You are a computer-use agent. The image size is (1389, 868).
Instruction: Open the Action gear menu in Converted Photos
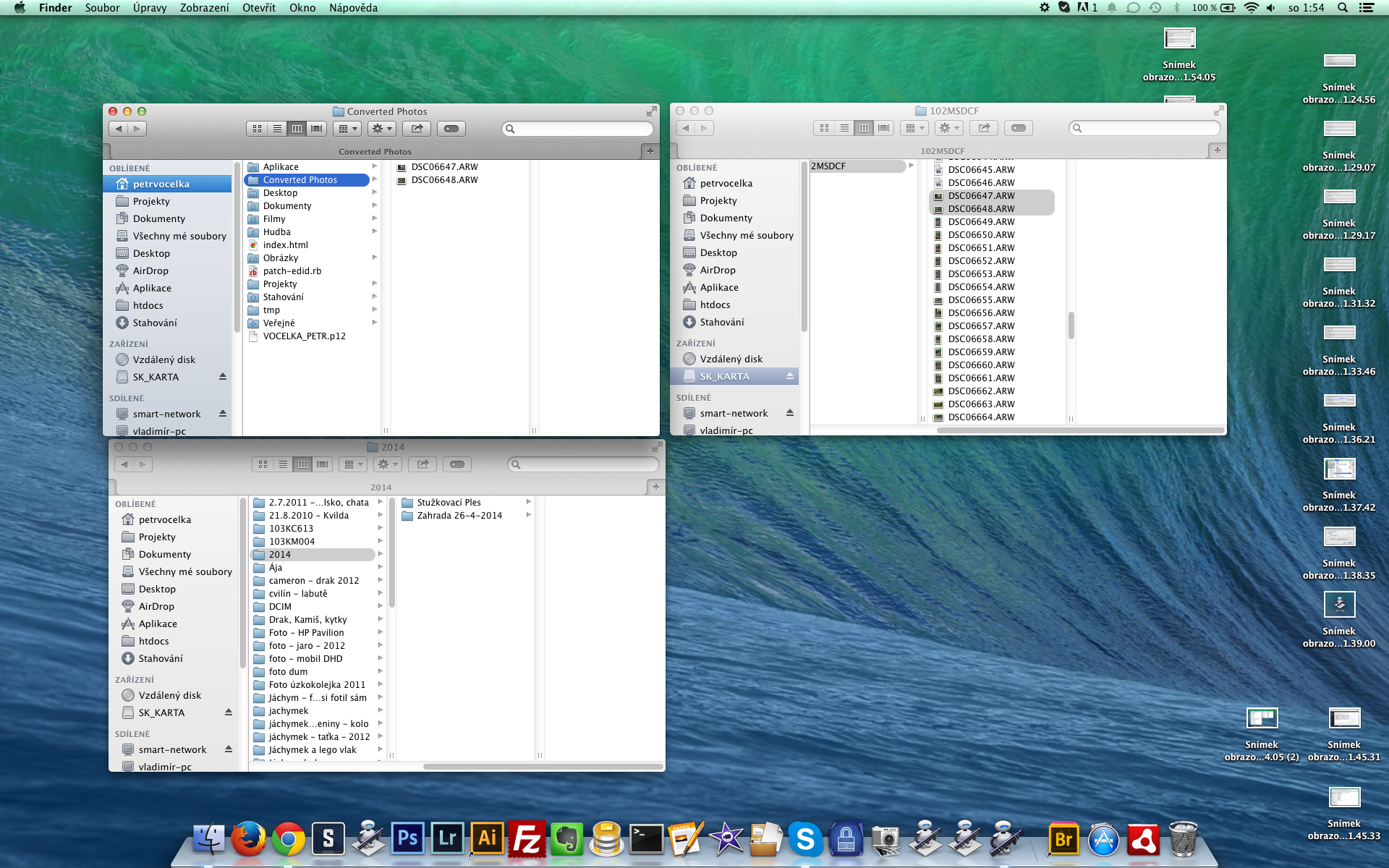381,129
